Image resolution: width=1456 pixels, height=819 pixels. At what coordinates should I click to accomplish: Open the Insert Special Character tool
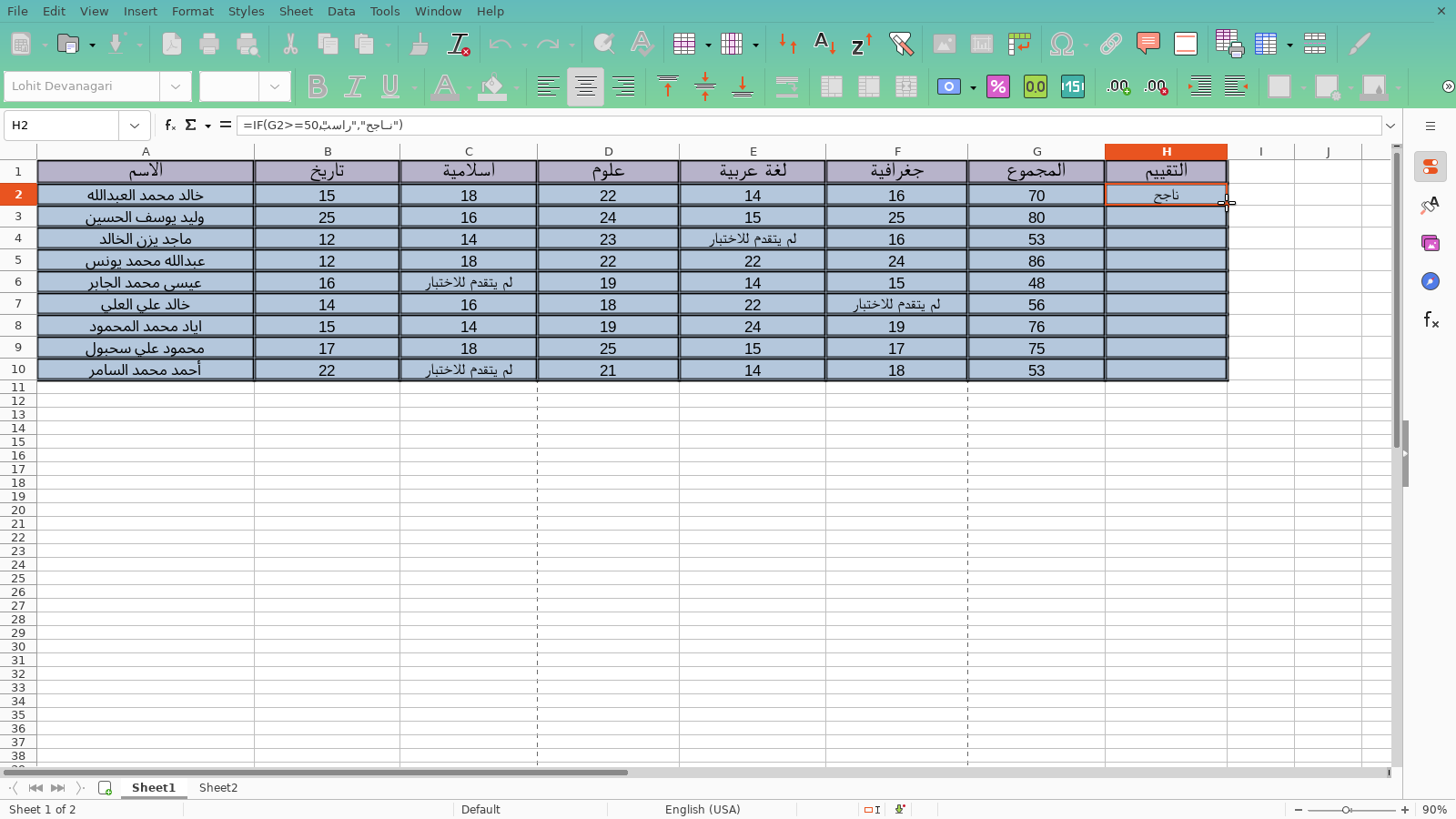point(1061,44)
